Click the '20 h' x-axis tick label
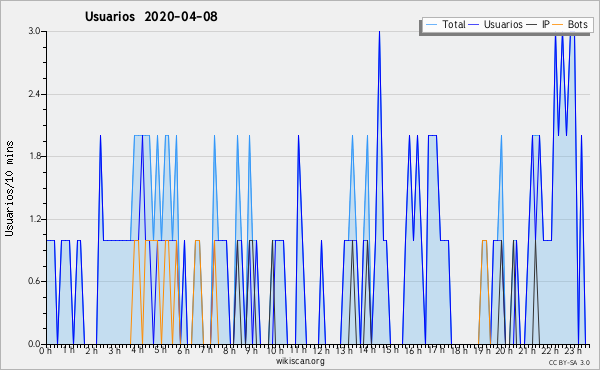The height and width of the screenshot is (370, 600). point(504,350)
